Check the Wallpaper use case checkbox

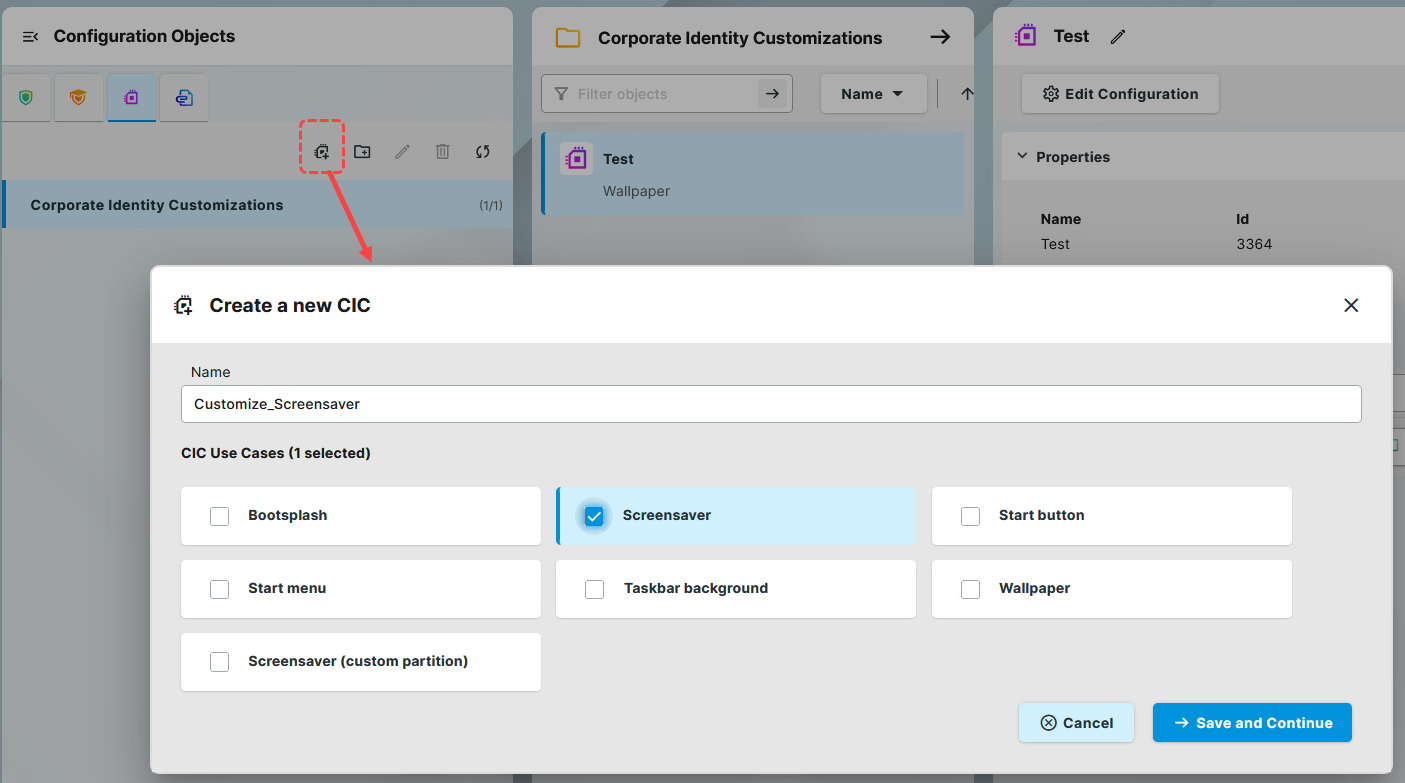[x=970, y=589]
